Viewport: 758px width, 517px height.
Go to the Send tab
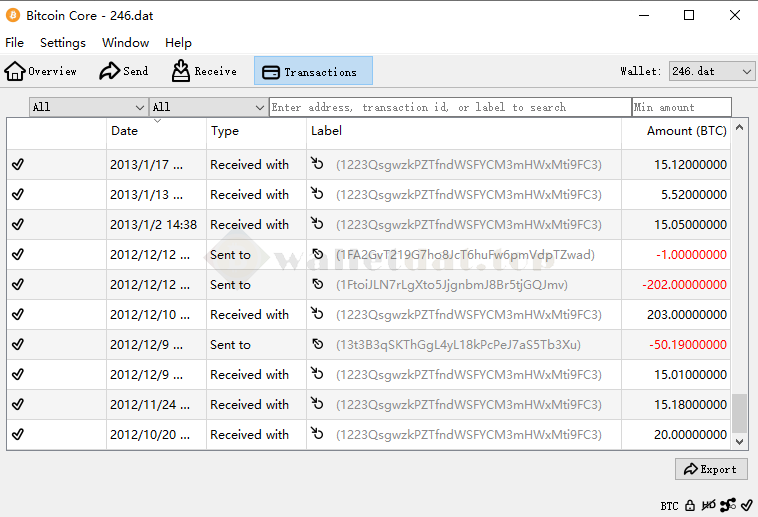123,71
